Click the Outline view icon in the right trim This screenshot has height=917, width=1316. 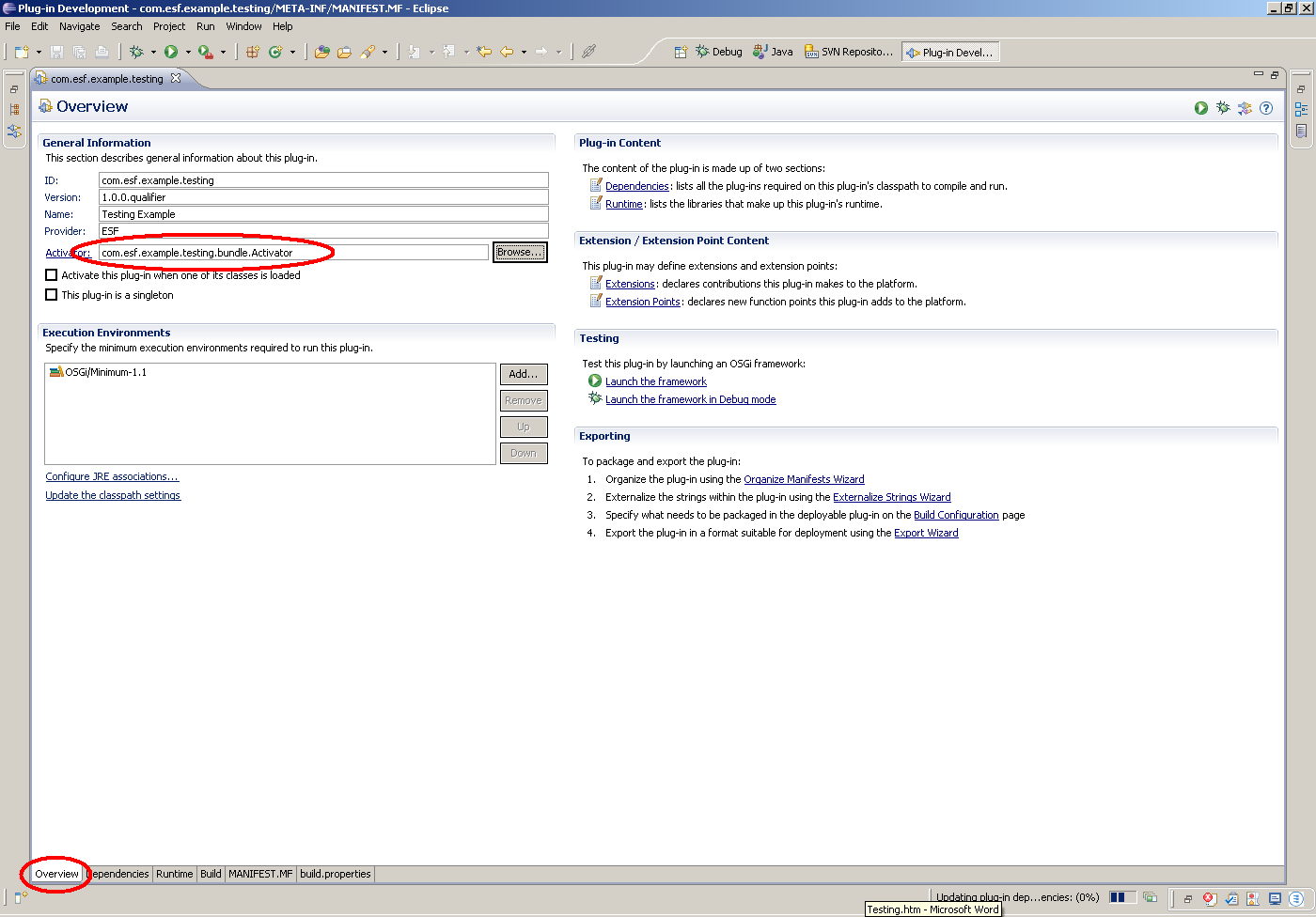point(1301,110)
